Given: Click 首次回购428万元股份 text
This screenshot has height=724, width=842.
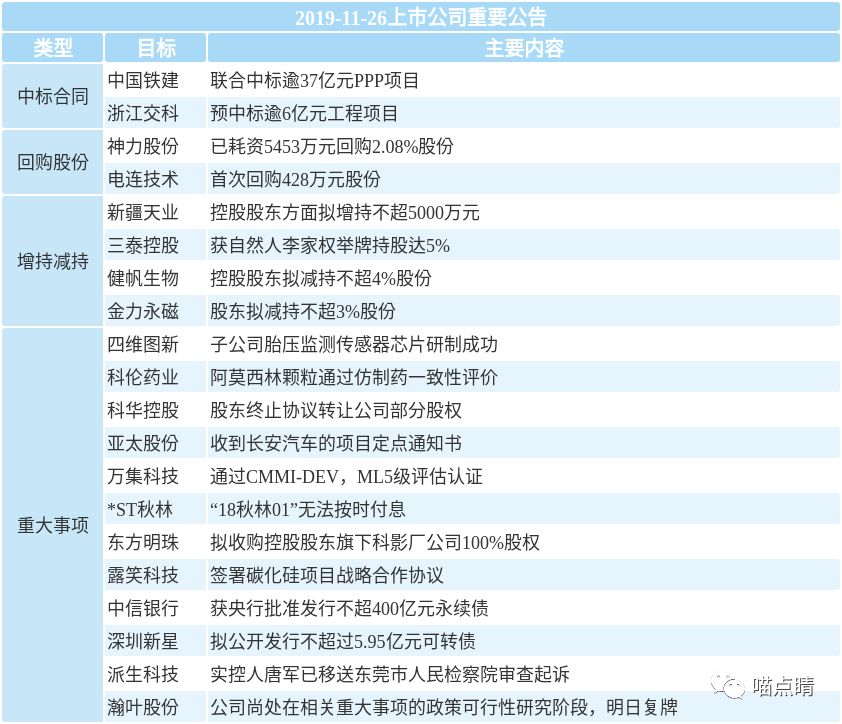Looking at the screenshot, I should tap(295, 179).
